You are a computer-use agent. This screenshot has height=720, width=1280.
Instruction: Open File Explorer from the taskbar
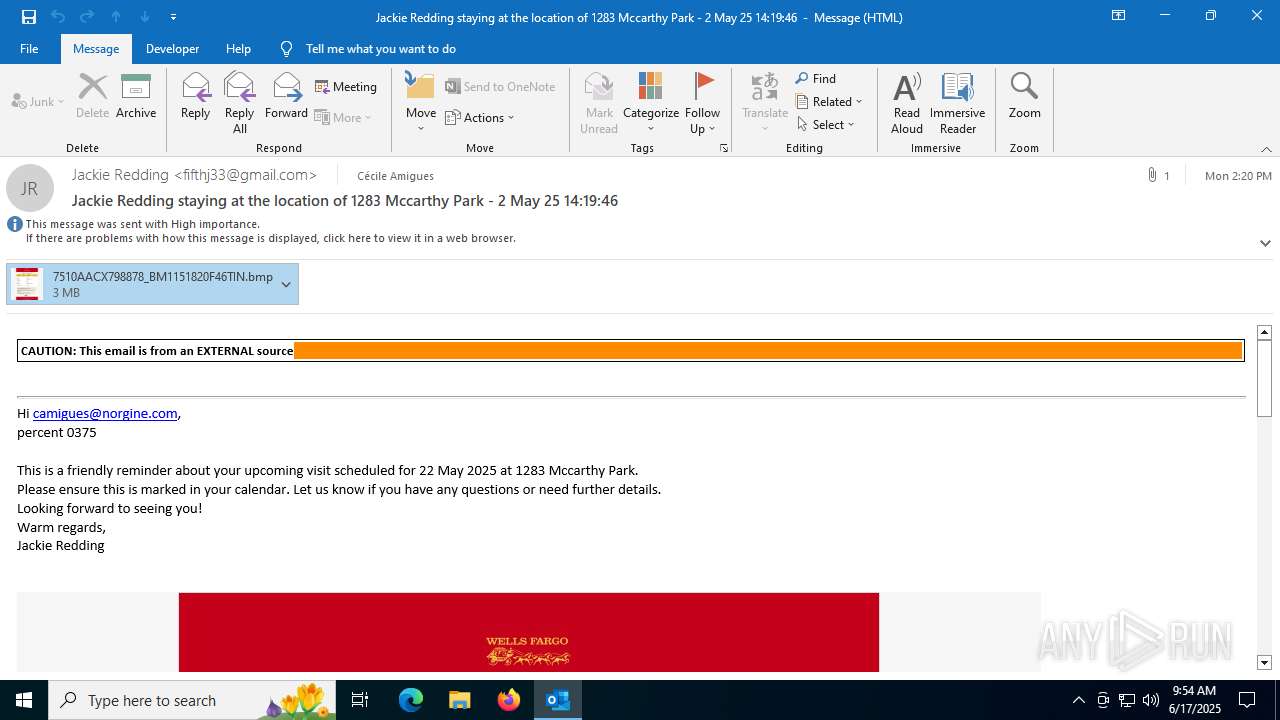(x=459, y=700)
